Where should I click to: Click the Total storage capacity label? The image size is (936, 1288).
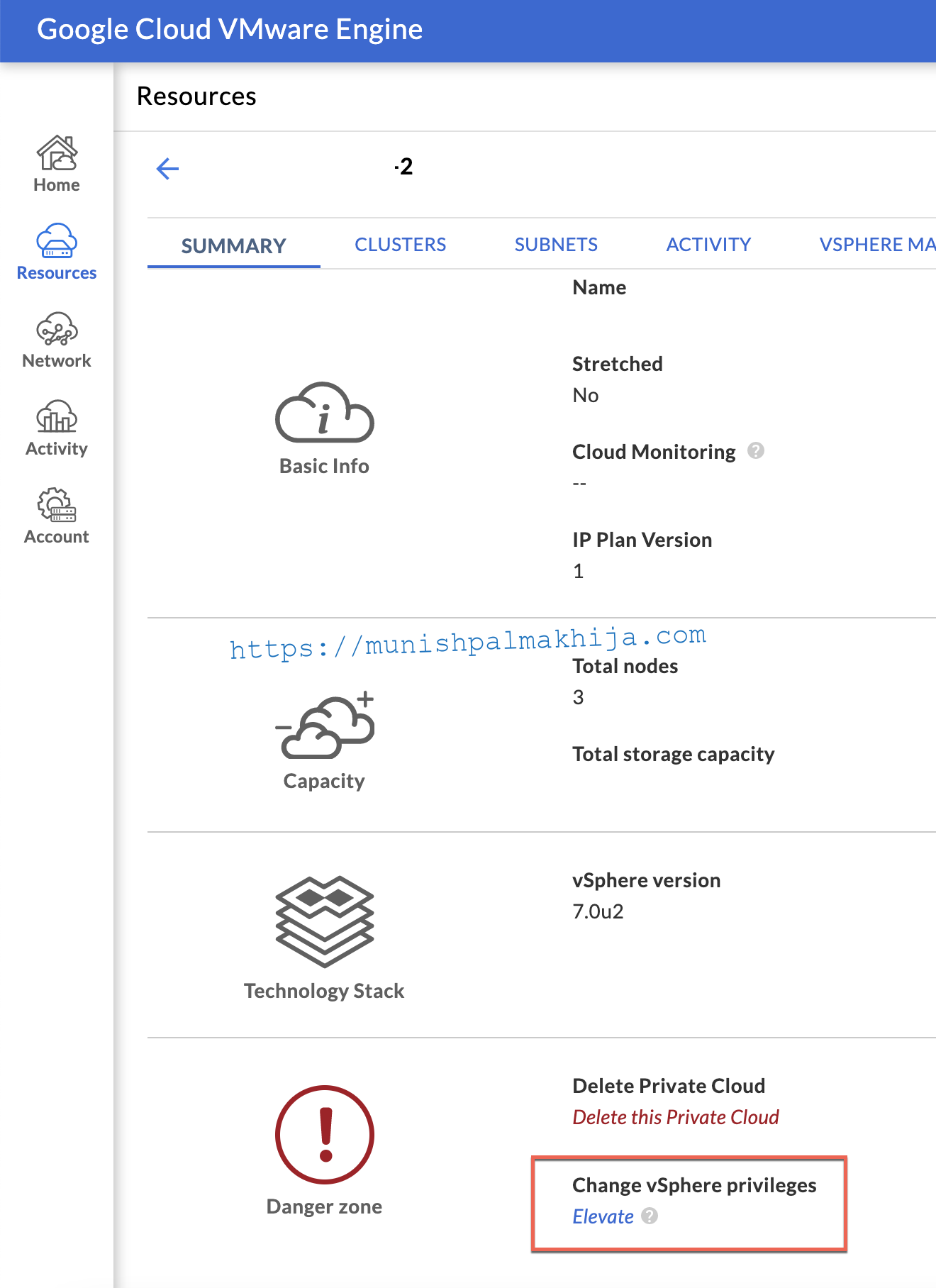674,754
